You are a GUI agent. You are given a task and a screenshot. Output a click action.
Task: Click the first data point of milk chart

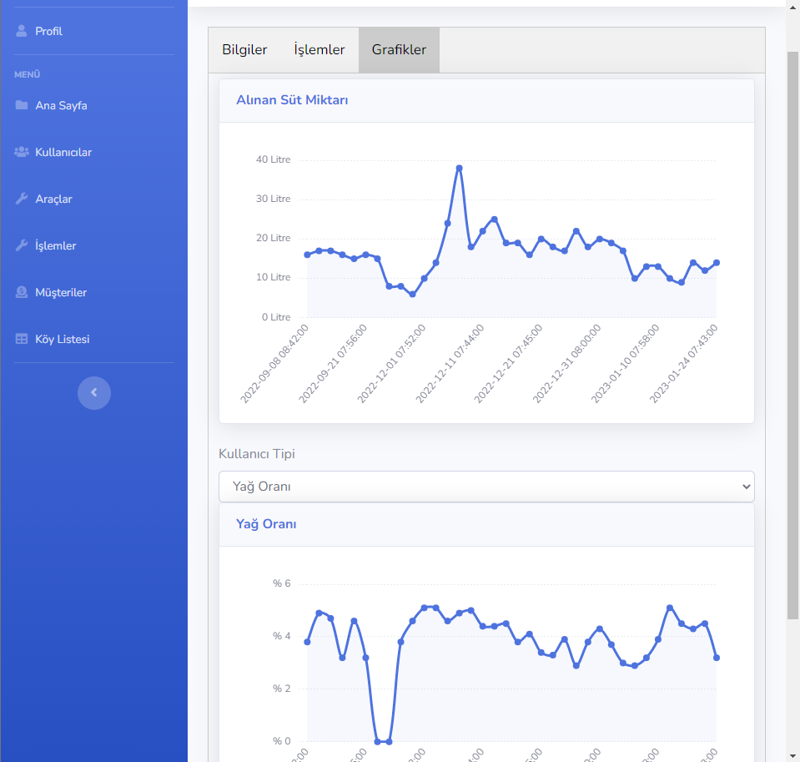(x=307, y=255)
